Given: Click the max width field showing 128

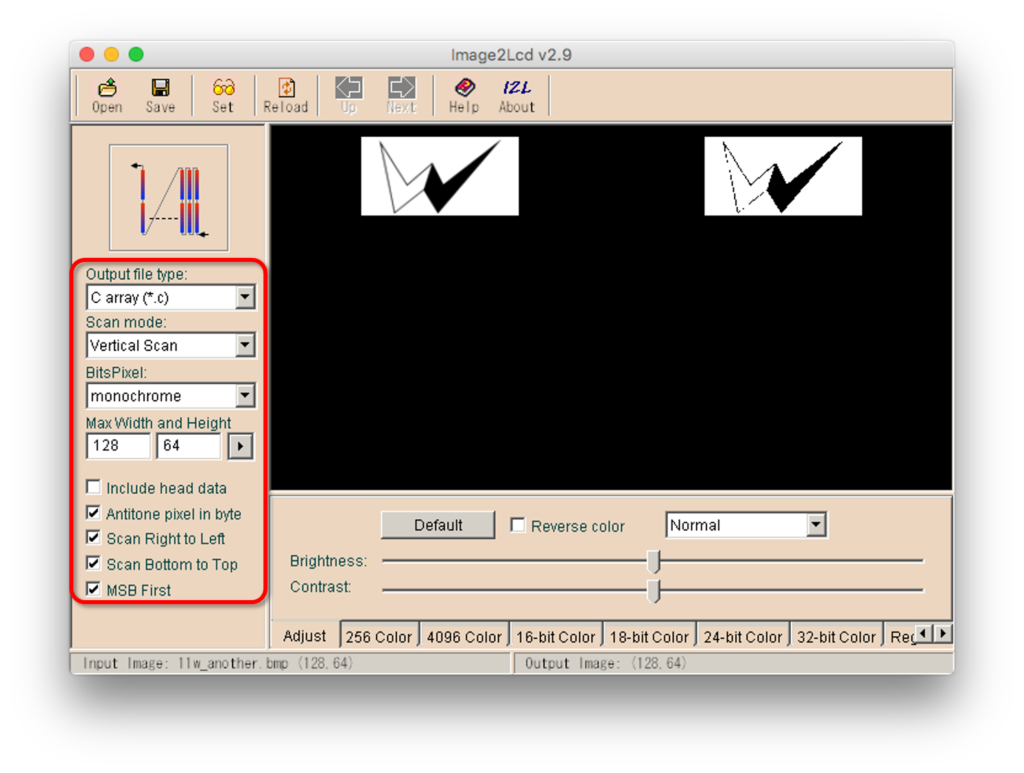Looking at the screenshot, I should click(x=118, y=446).
